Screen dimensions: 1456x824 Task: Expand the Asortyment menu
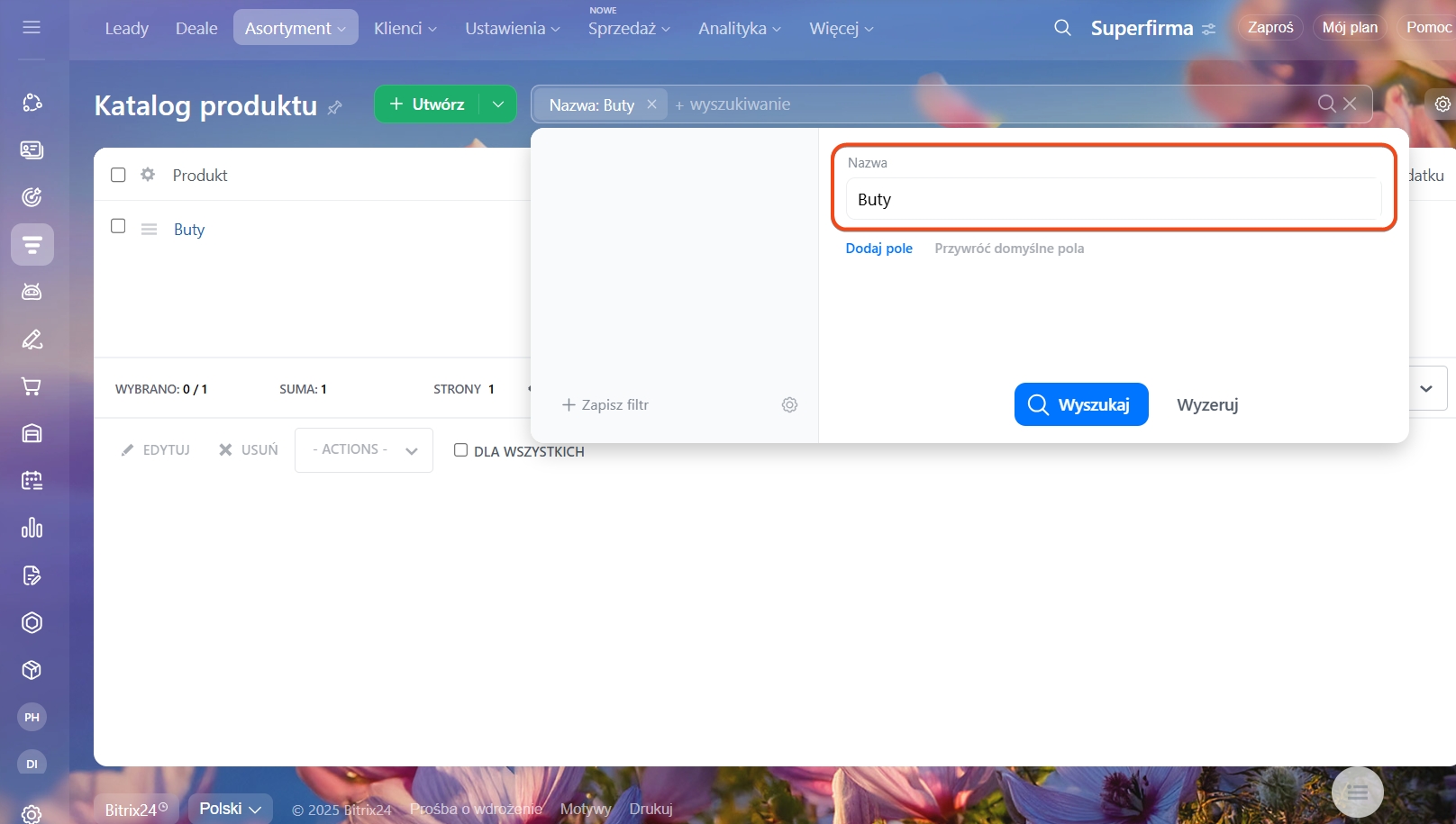coord(296,28)
